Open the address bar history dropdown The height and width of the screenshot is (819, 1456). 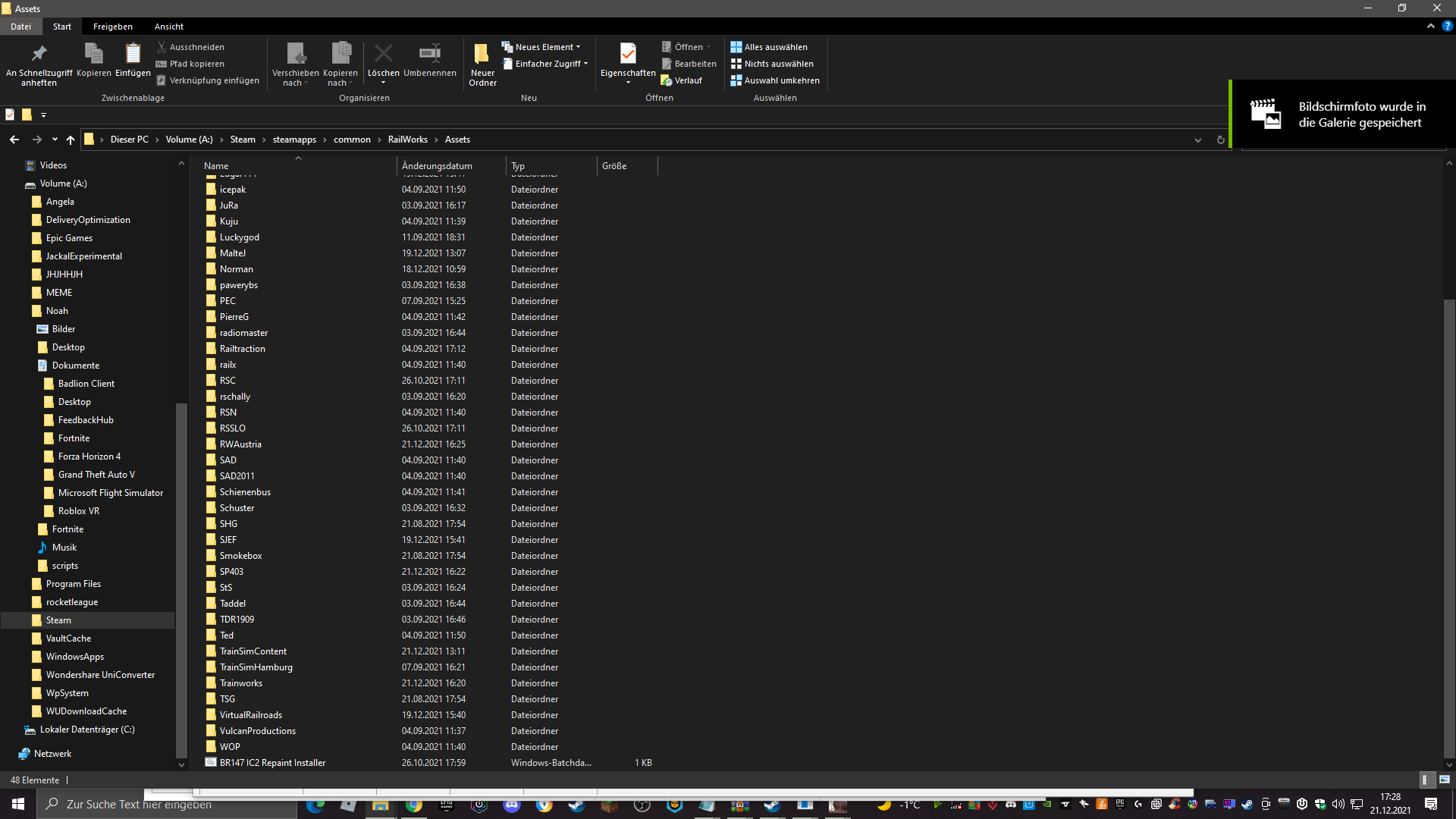tap(1198, 140)
